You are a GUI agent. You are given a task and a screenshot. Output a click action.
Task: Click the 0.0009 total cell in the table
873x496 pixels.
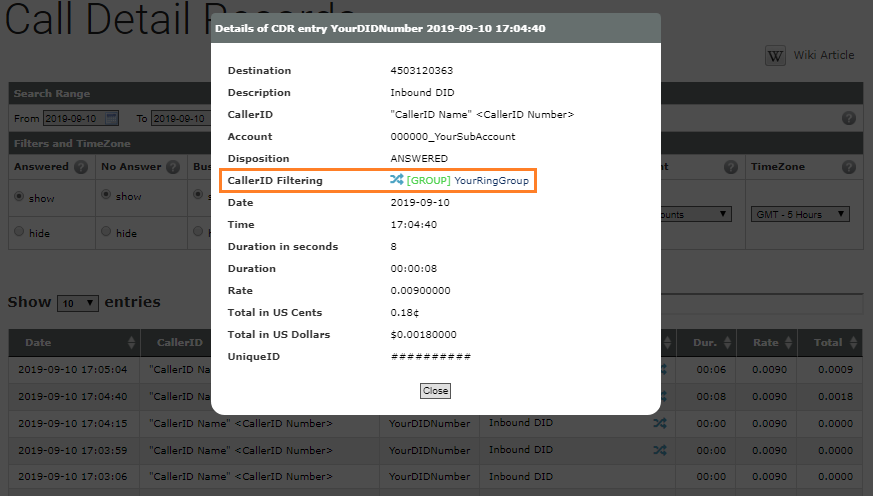[835, 370]
